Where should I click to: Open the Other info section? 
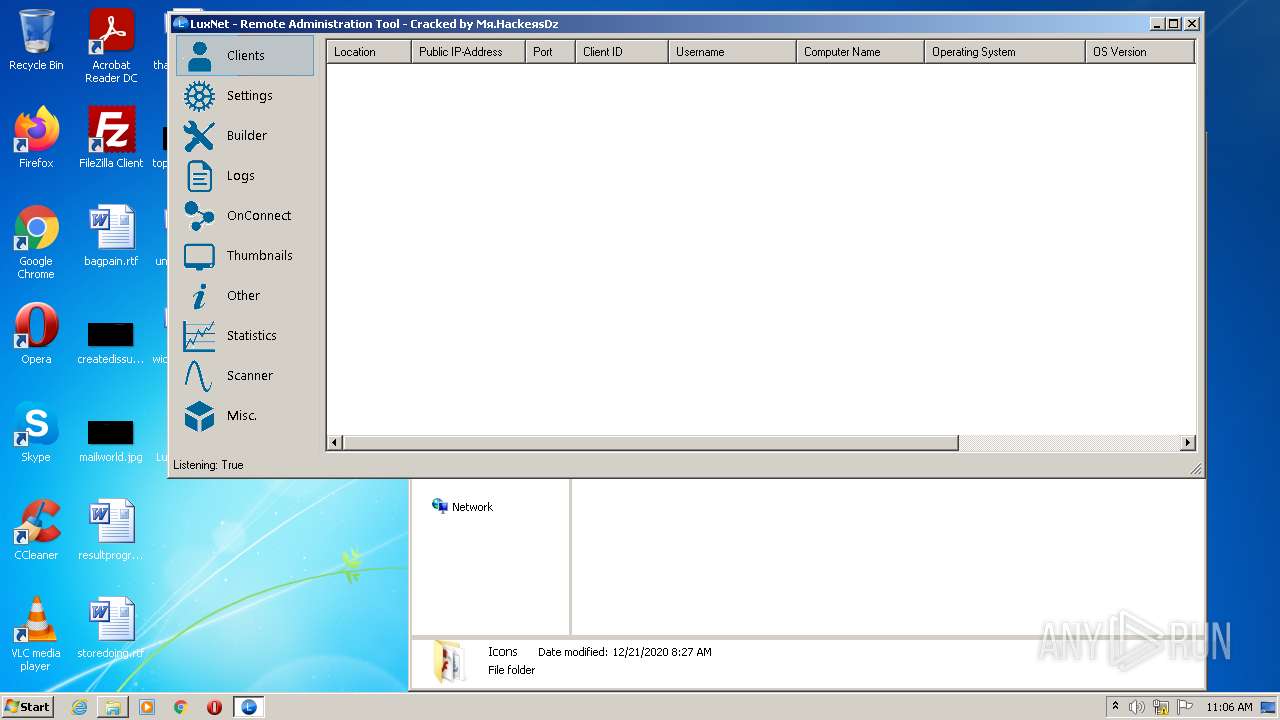pyautogui.click(x=245, y=296)
